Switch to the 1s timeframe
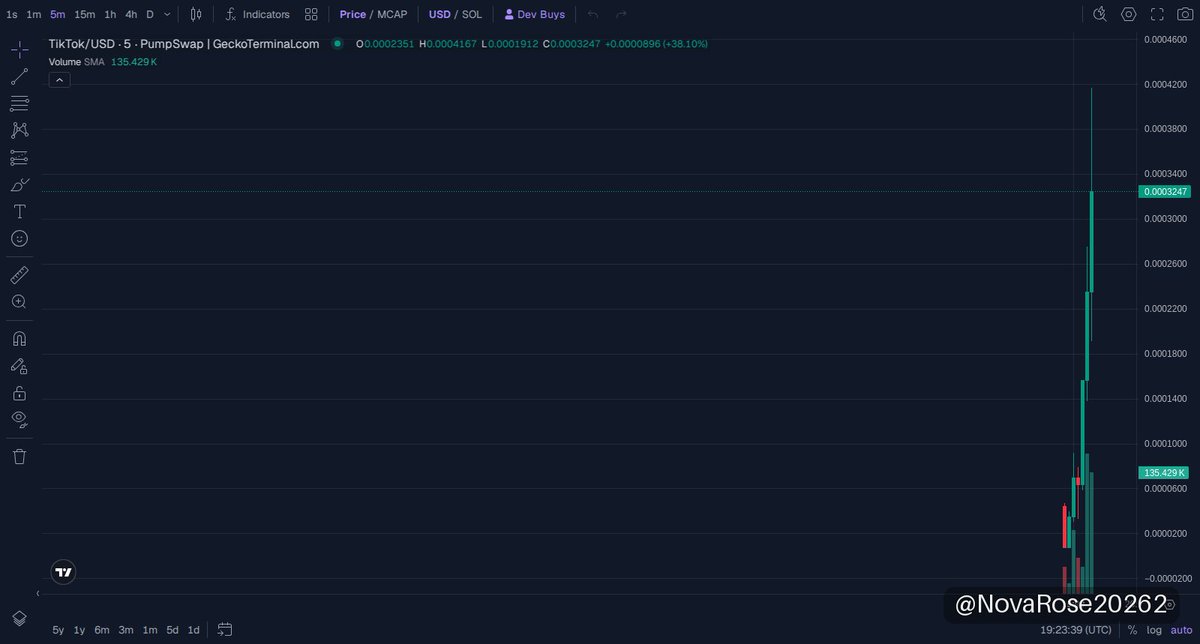 tap(12, 15)
